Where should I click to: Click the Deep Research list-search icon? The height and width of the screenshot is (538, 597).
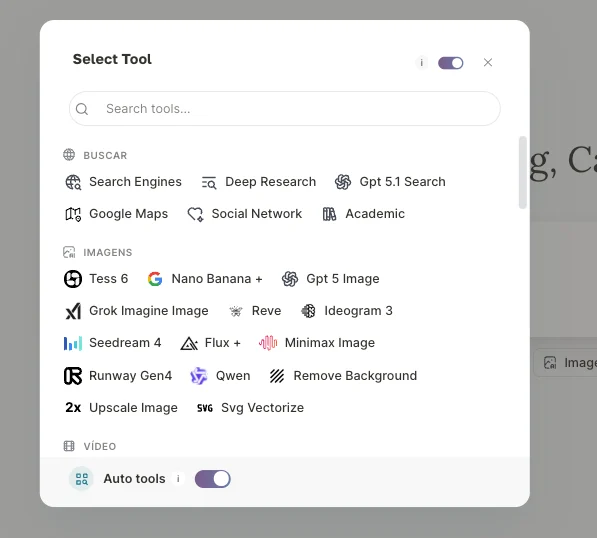point(209,182)
